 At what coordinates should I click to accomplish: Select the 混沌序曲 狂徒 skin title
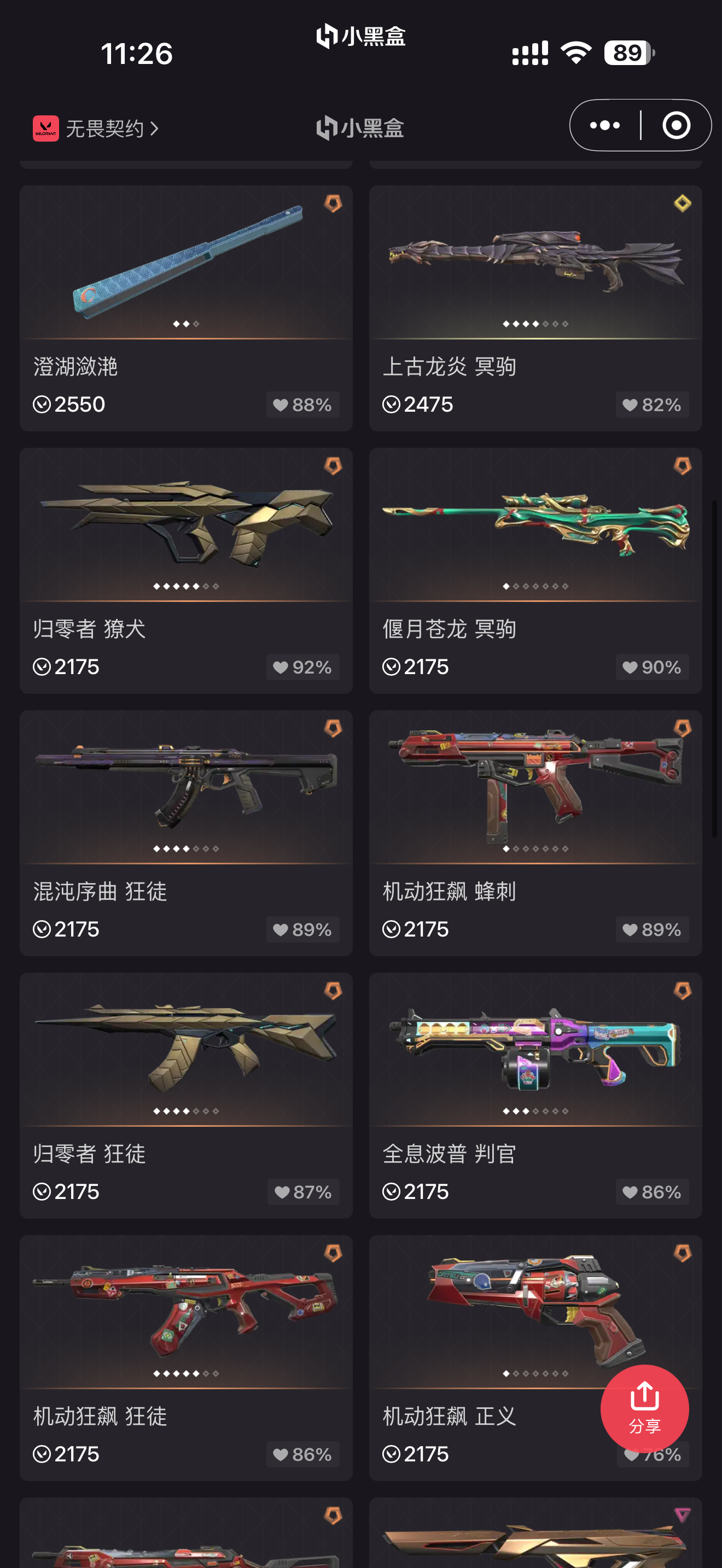coord(100,891)
